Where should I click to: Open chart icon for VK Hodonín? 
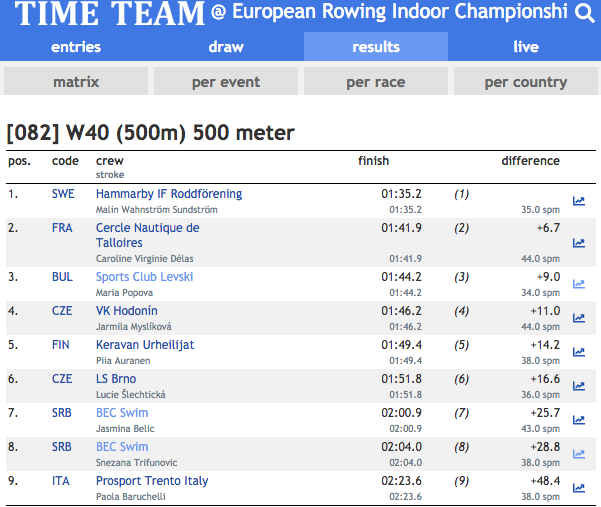(x=579, y=318)
